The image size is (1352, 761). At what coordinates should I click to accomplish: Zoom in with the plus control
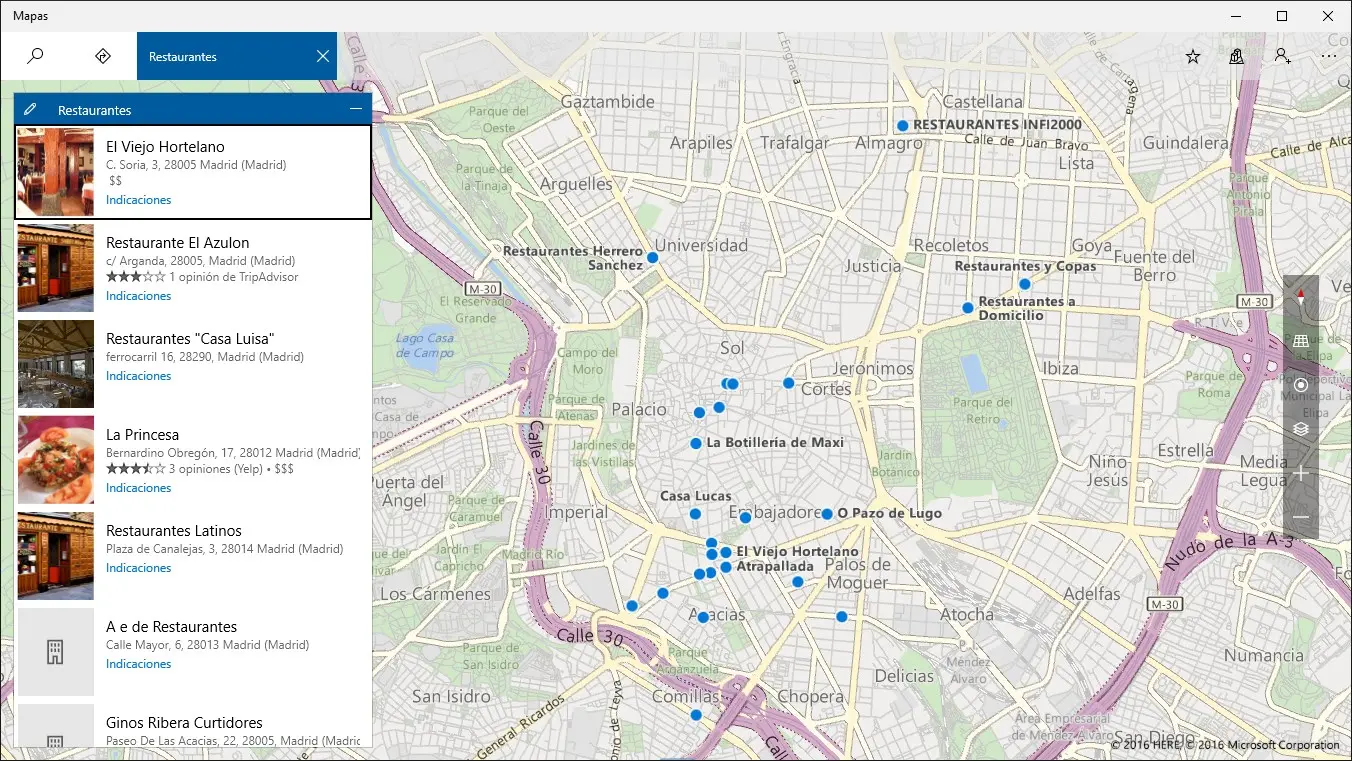[1301, 473]
